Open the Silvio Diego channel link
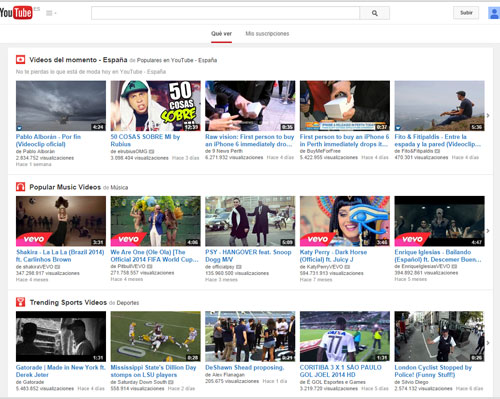 pos(414,382)
